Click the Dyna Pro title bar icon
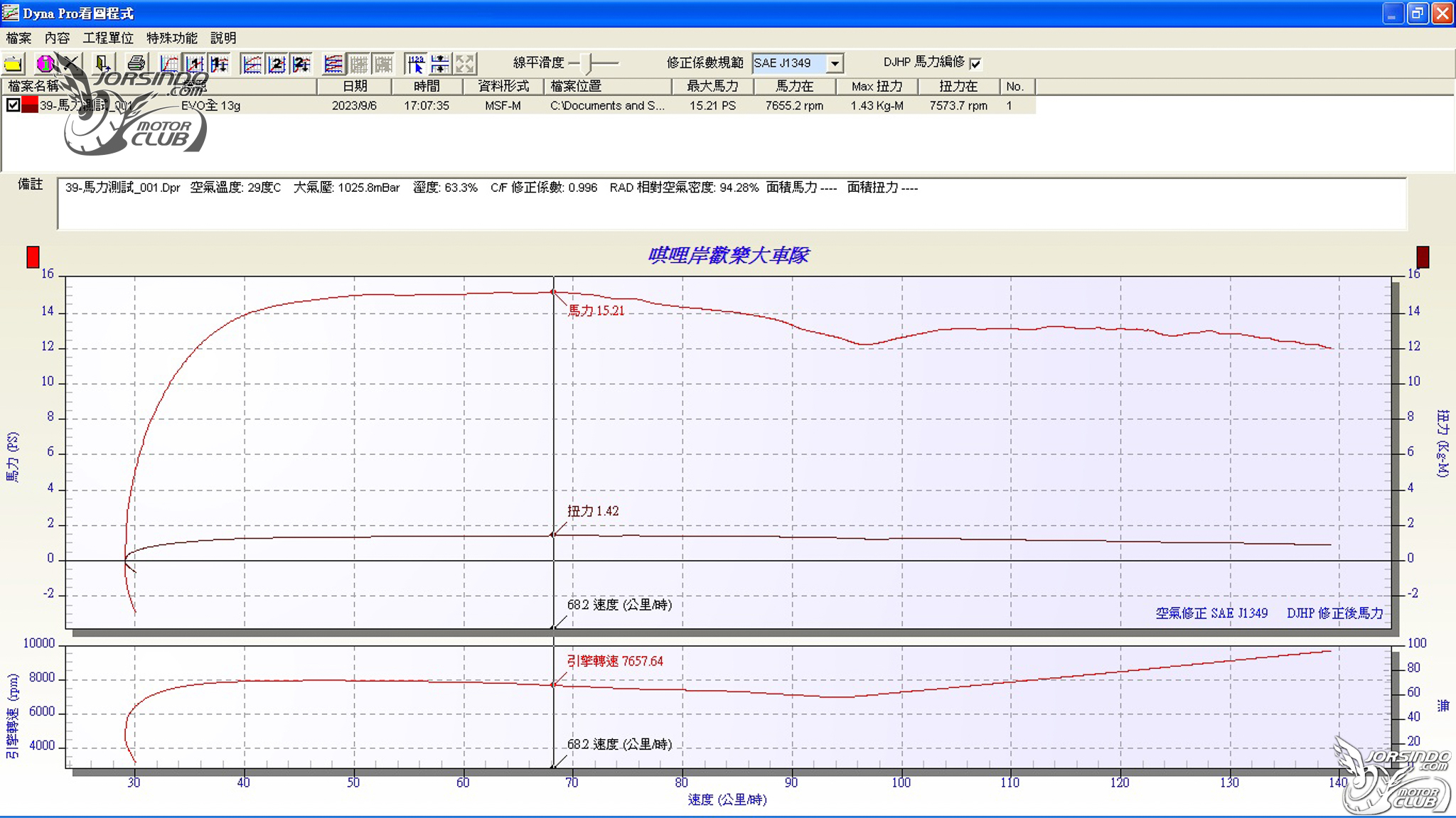Image resolution: width=1456 pixels, height=818 pixels. (10, 13)
